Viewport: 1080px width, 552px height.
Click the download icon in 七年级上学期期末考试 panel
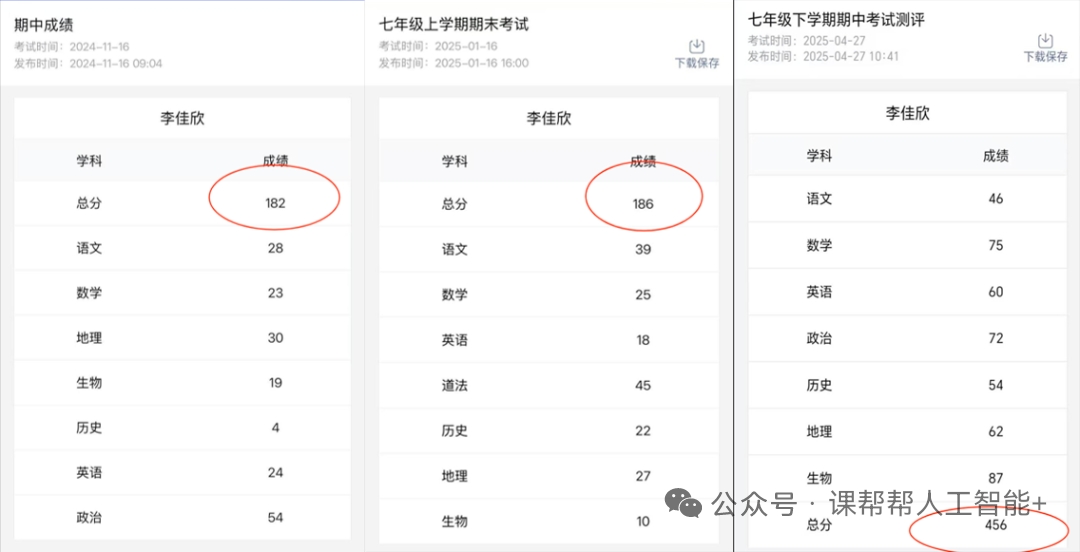(x=697, y=46)
